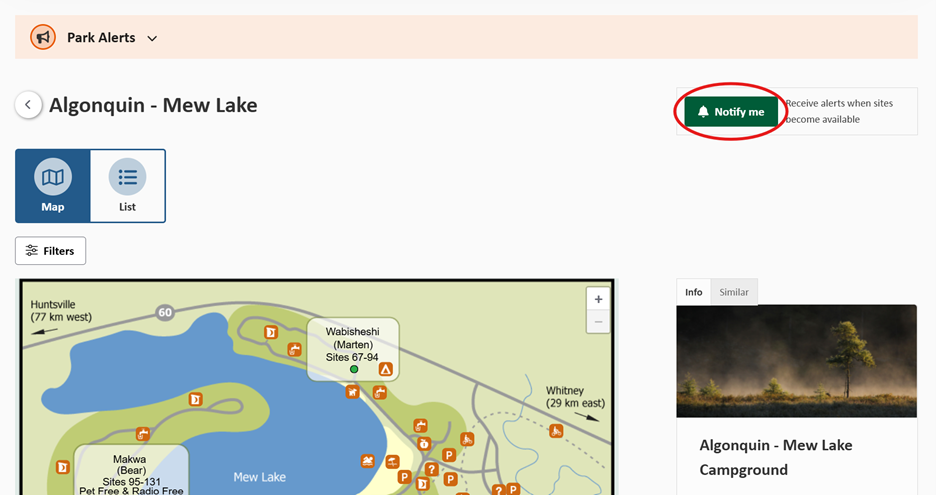Viewport: 936px width, 495px height.
Task: Click the misty tree campground photo
Action: point(796,361)
